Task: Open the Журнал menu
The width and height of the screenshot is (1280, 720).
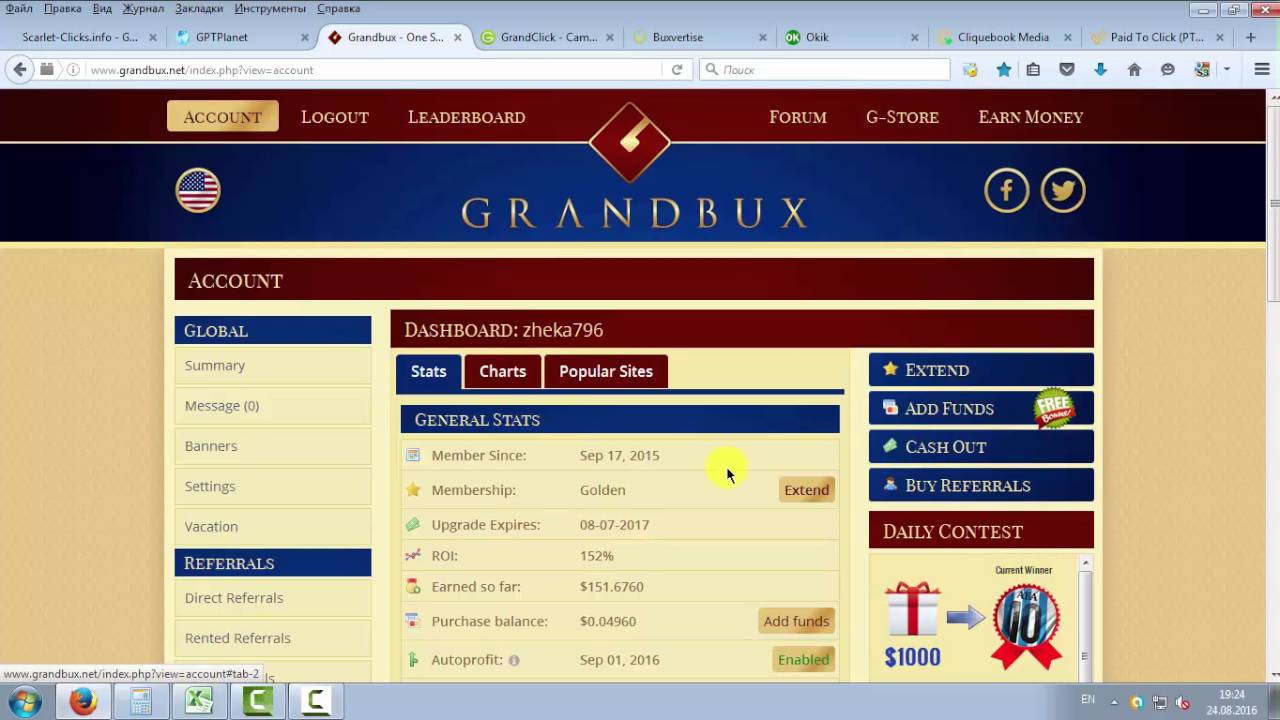Action: (x=143, y=8)
